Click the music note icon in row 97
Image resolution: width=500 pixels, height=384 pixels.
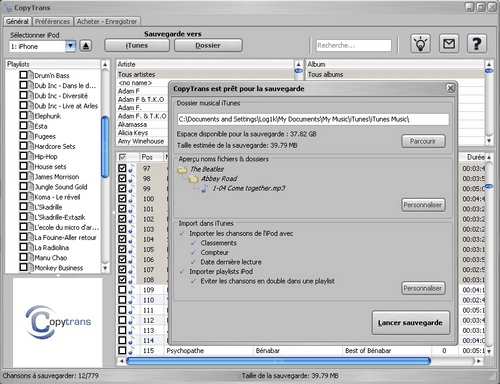click(131, 169)
